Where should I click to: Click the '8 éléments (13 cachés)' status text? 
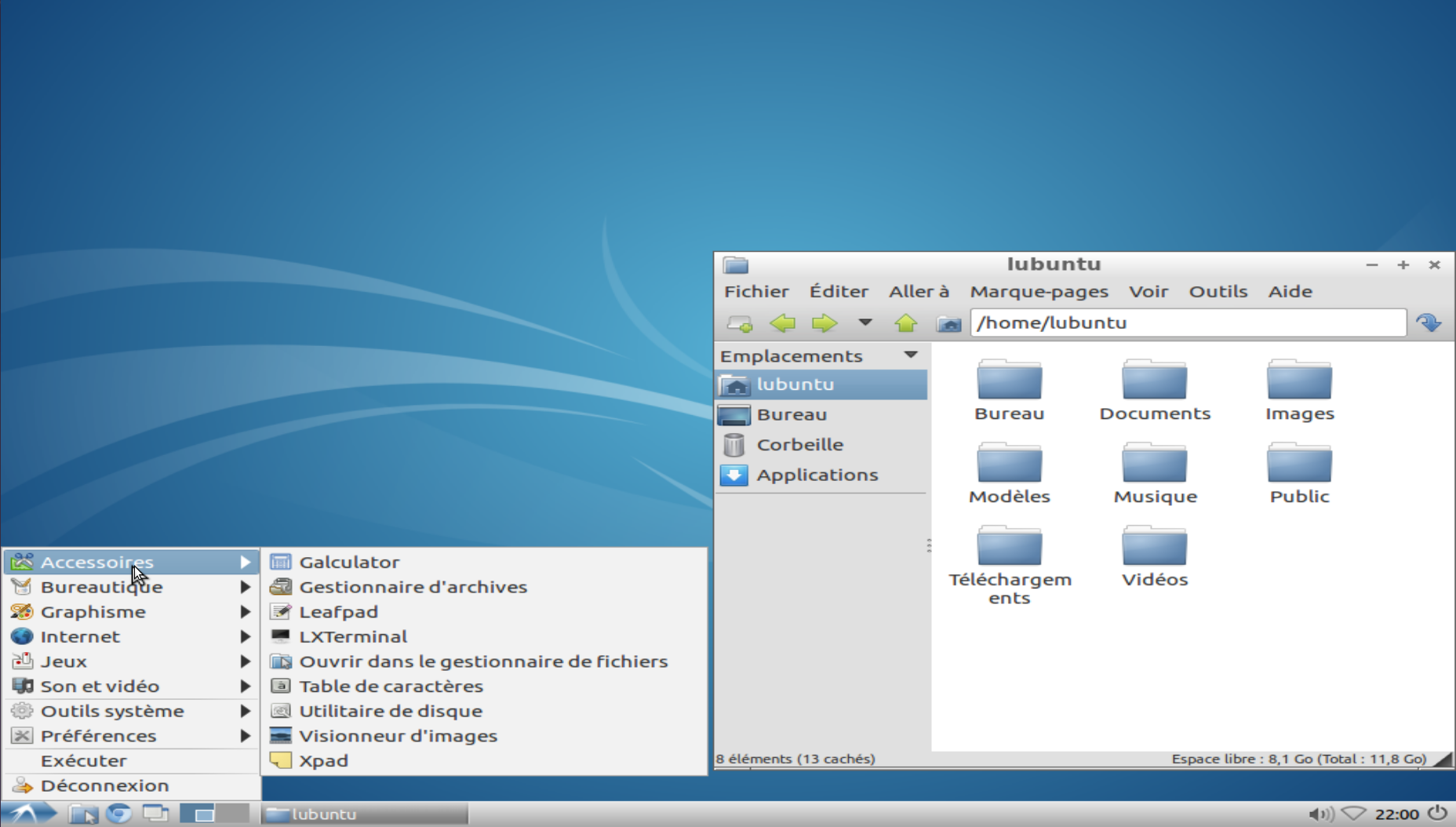coord(795,759)
